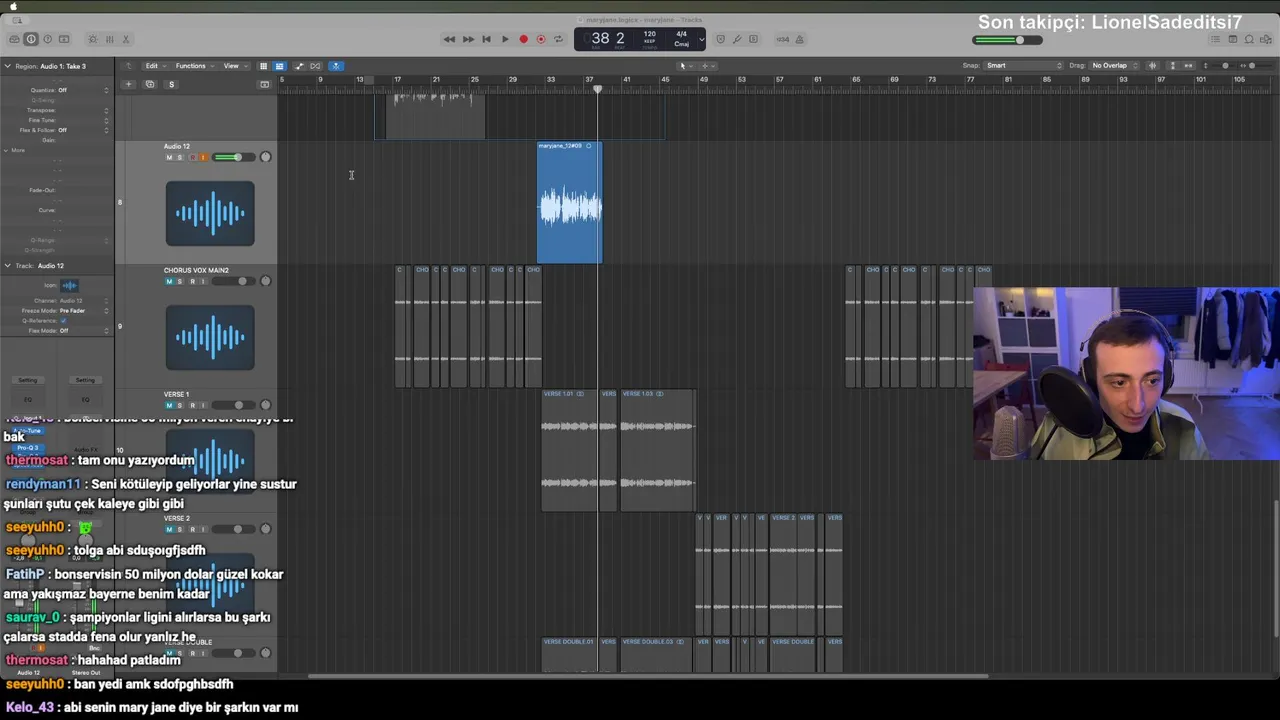The image size is (1280, 720).
Task: Unmute the CHORUS VOX MAIN2 track
Action: point(169,281)
